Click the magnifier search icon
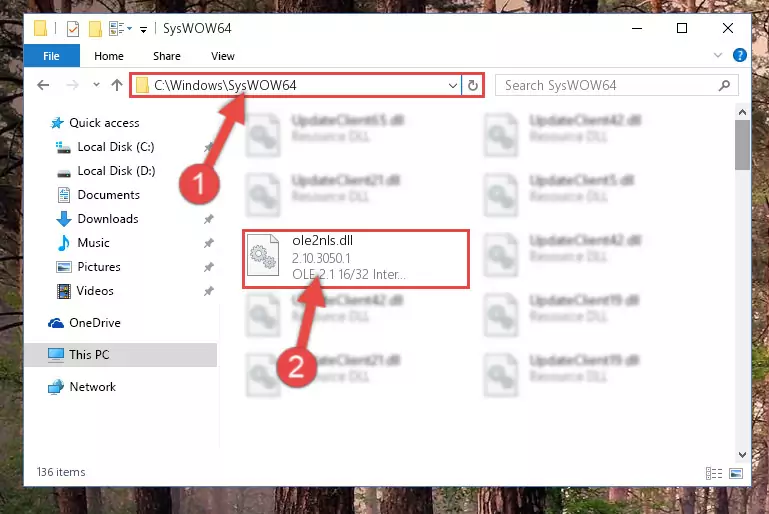The width and height of the screenshot is (769, 514). (724, 85)
